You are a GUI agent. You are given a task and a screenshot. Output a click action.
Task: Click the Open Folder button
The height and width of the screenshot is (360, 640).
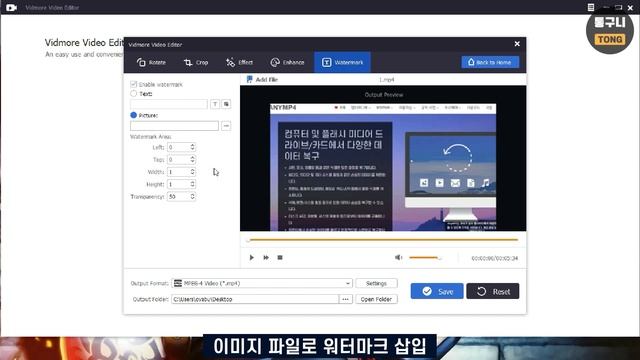click(376, 299)
